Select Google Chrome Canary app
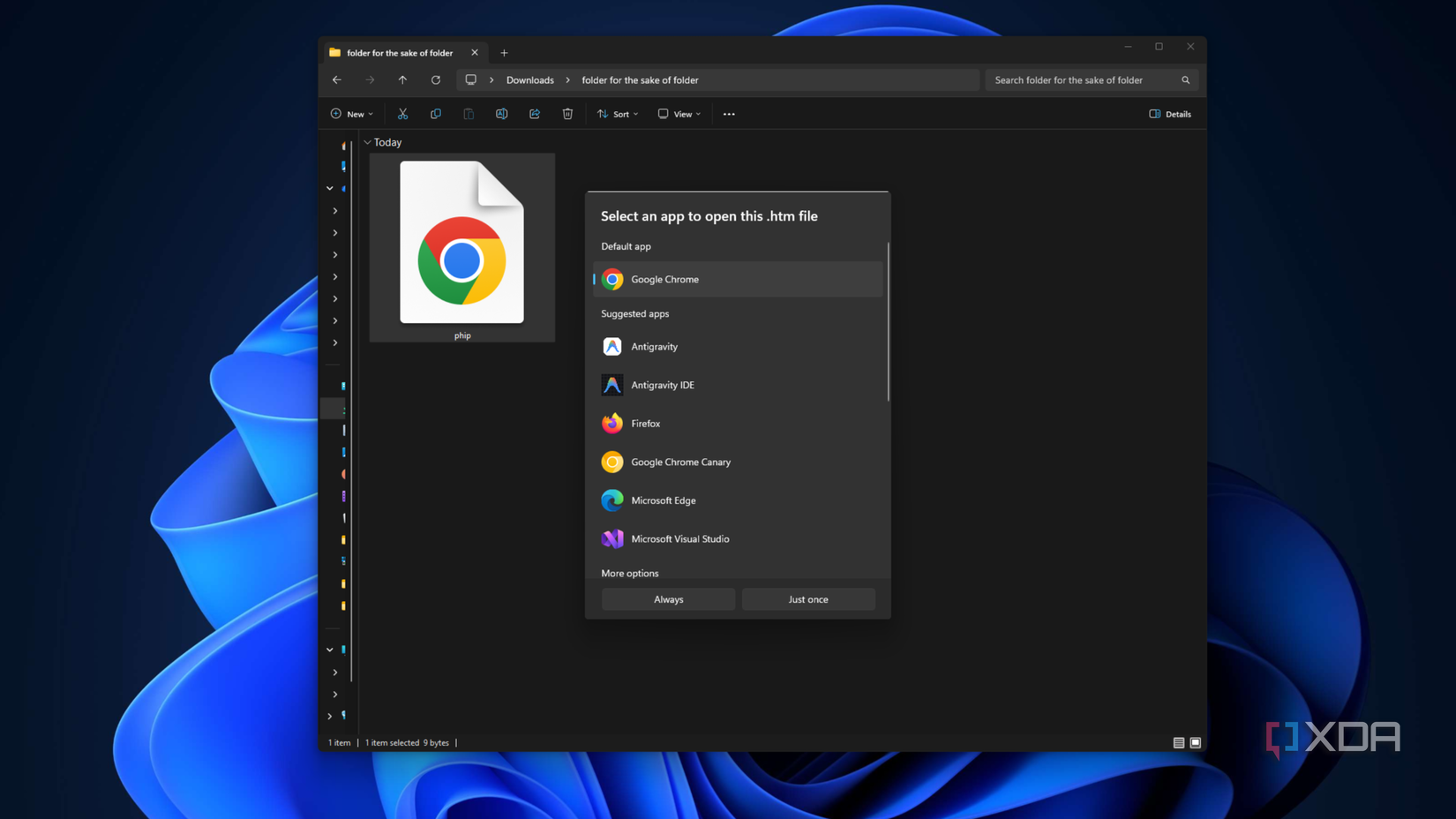 click(739, 462)
